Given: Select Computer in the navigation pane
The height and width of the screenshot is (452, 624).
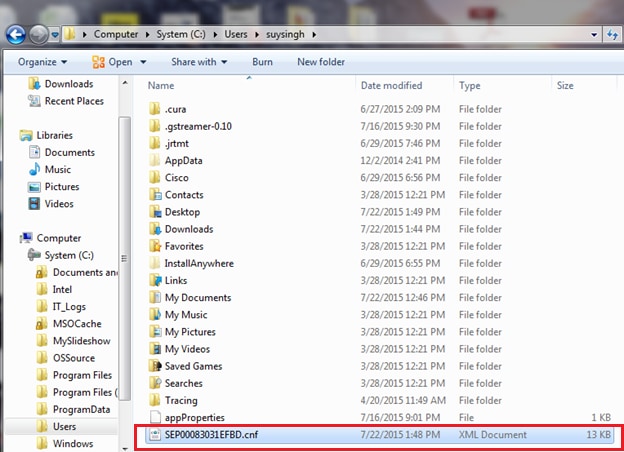Looking at the screenshot, I should pyautogui.click(x=50, y=238).
